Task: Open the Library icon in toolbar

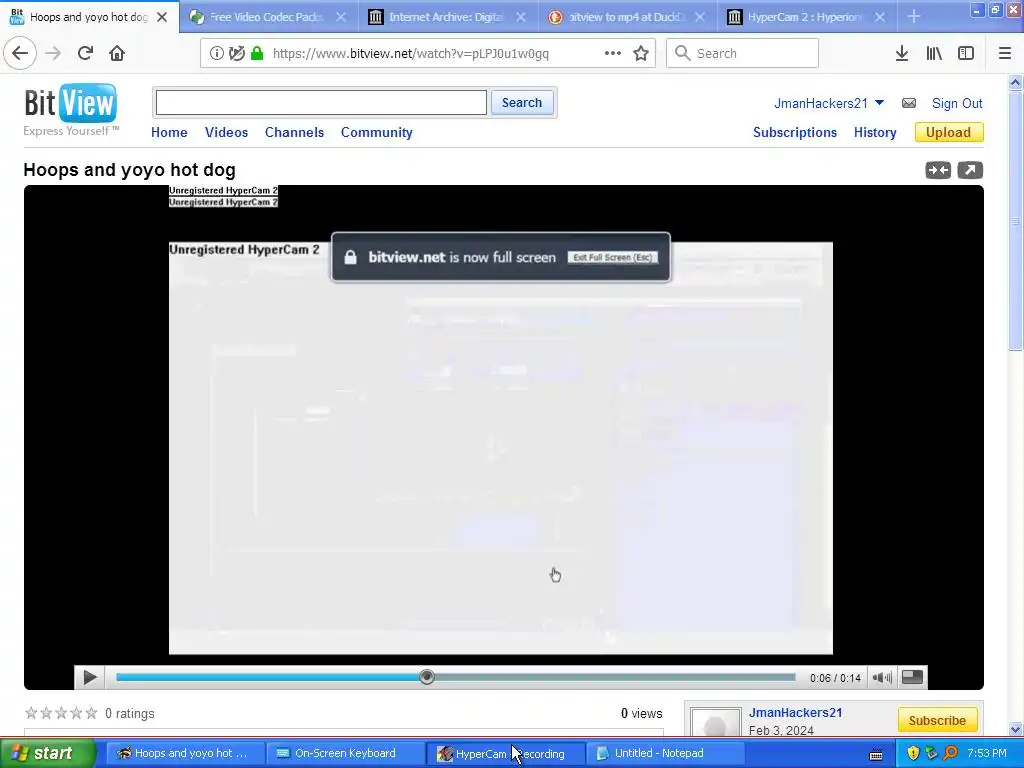Action: pos(934,54)
